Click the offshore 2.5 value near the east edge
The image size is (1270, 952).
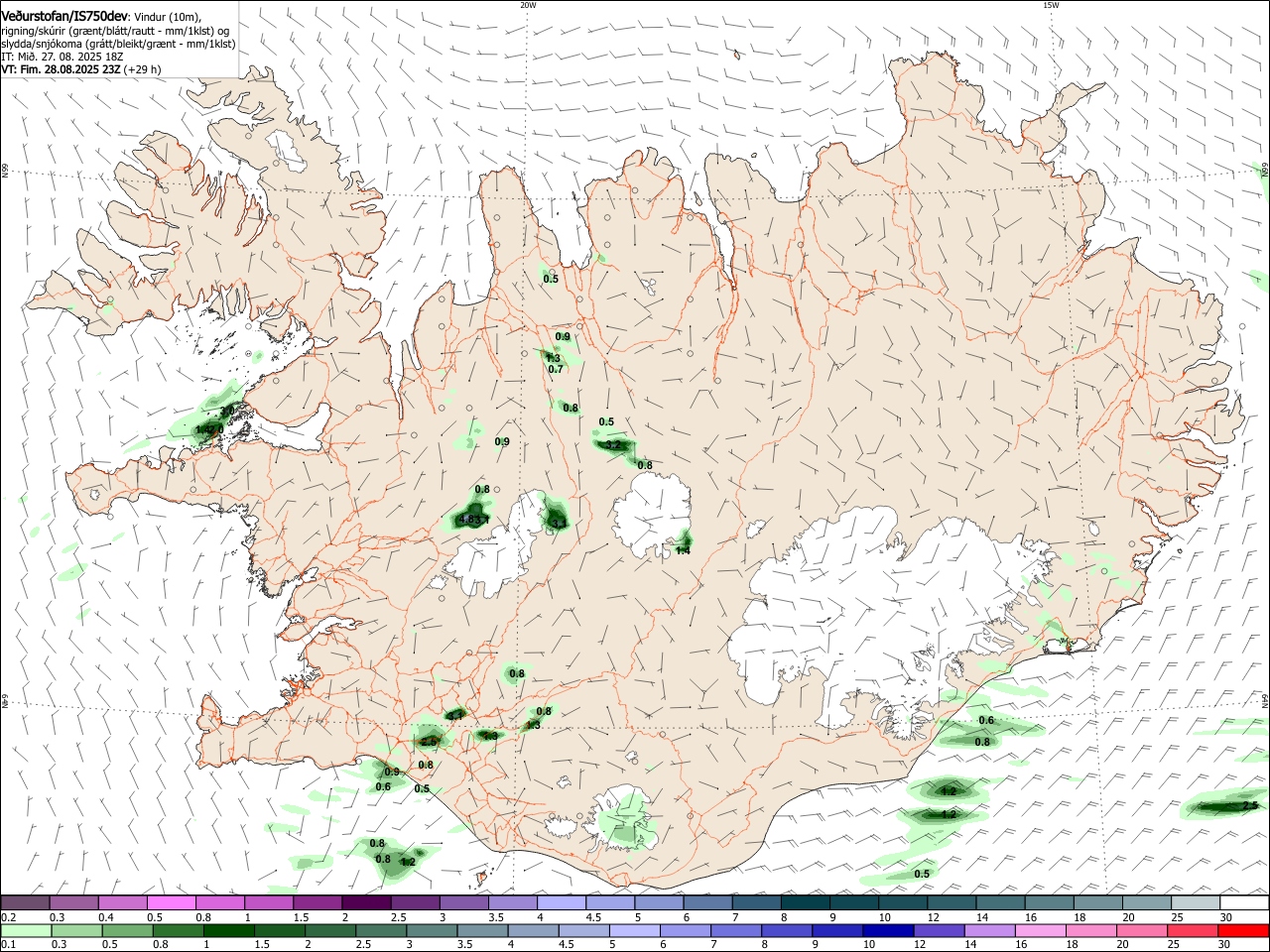click(x=1250, y=806)
